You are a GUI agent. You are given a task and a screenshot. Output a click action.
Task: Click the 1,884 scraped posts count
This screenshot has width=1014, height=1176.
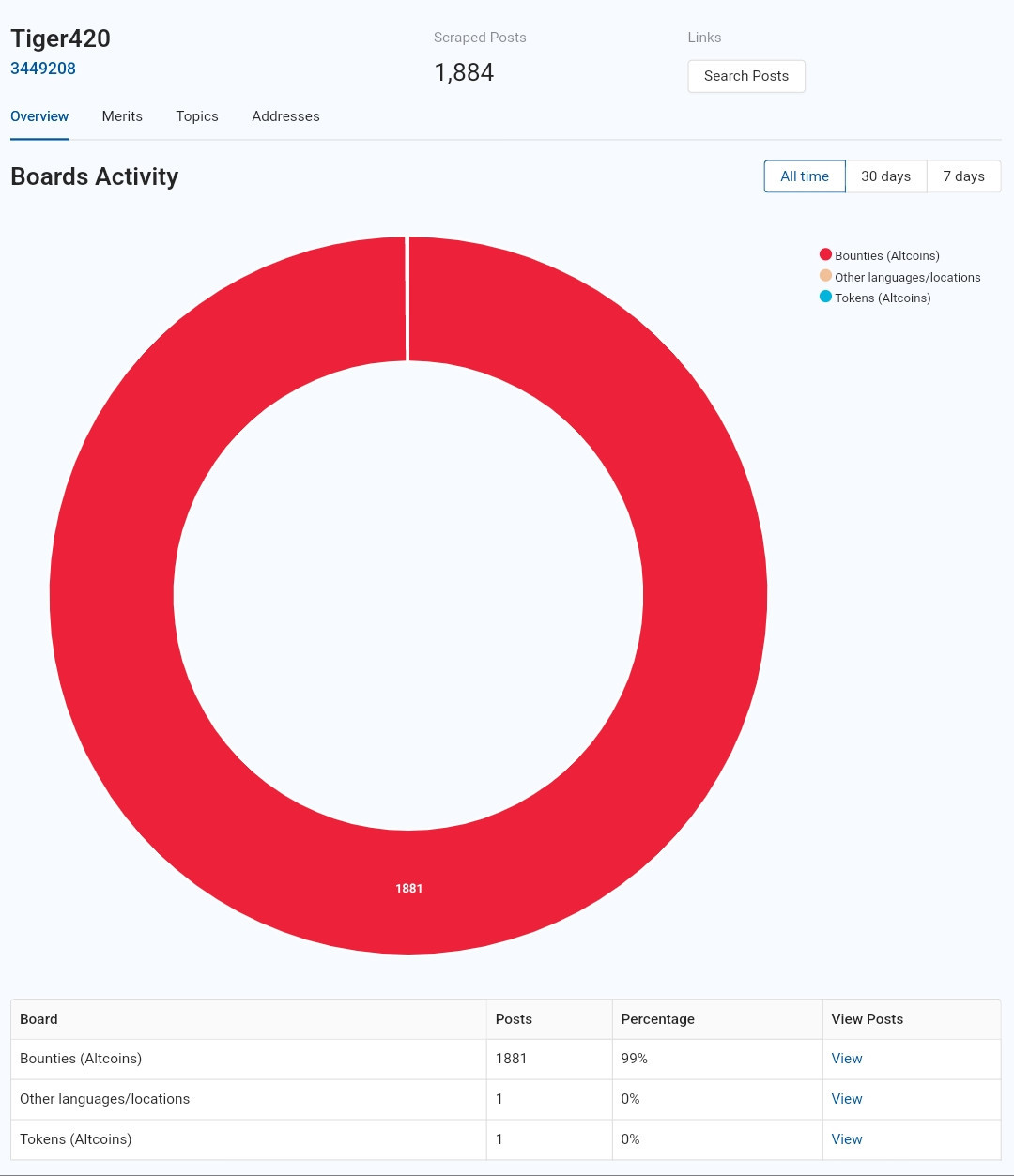click(x=464, y=72)
